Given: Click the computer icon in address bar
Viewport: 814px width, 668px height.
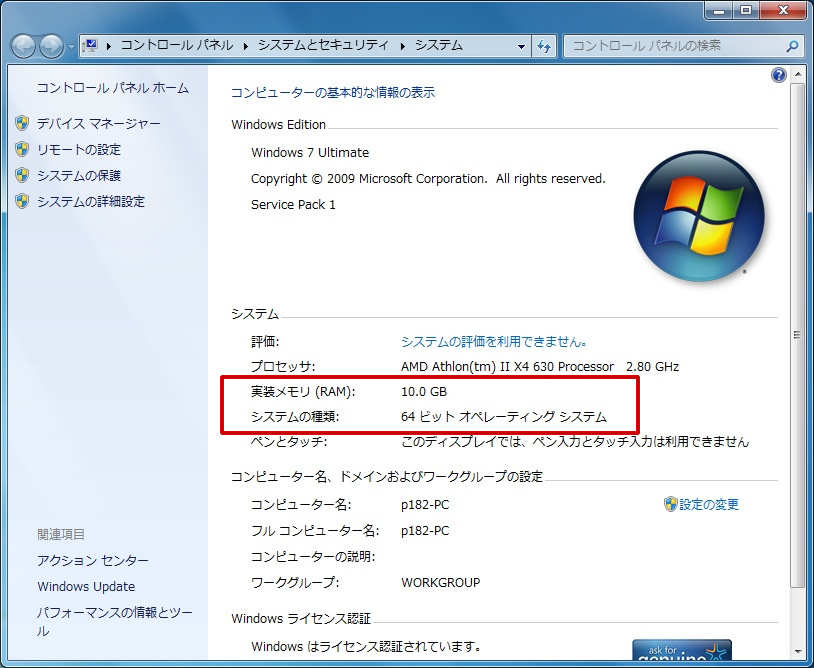Looking at the screenshot, I should [90, 46].
